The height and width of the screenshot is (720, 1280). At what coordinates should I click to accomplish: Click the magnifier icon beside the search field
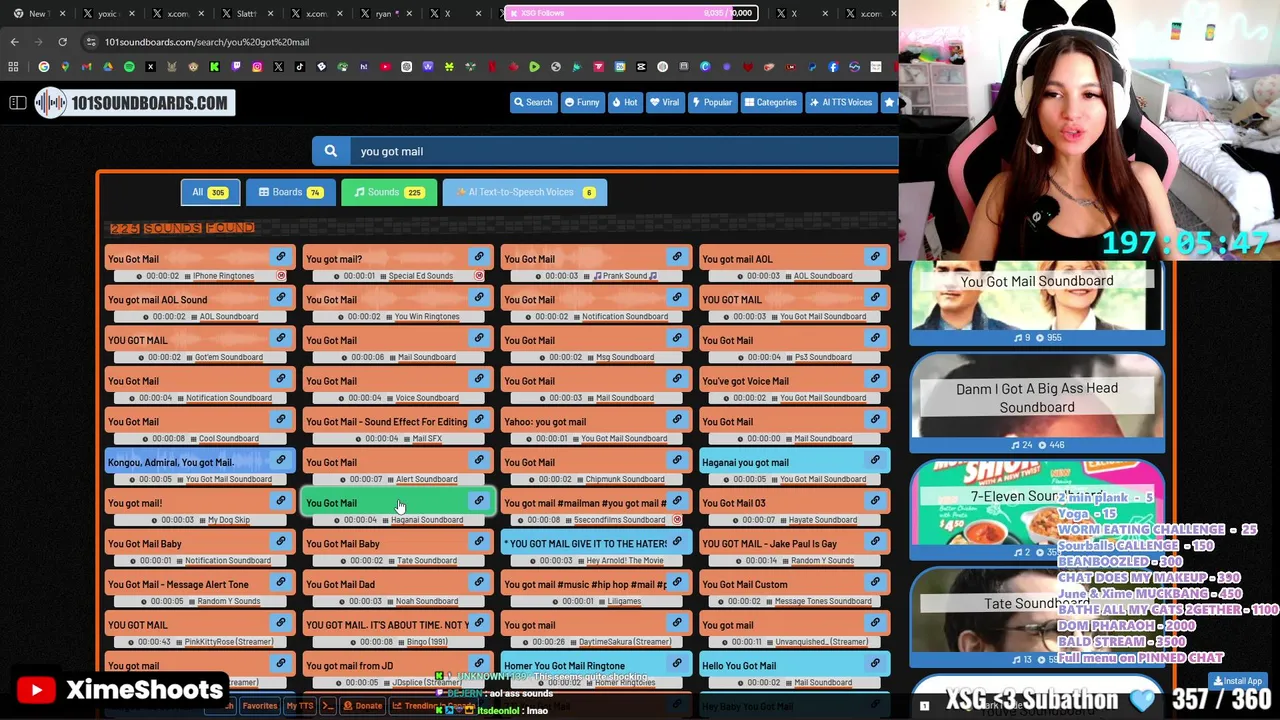tap(331, 151)
